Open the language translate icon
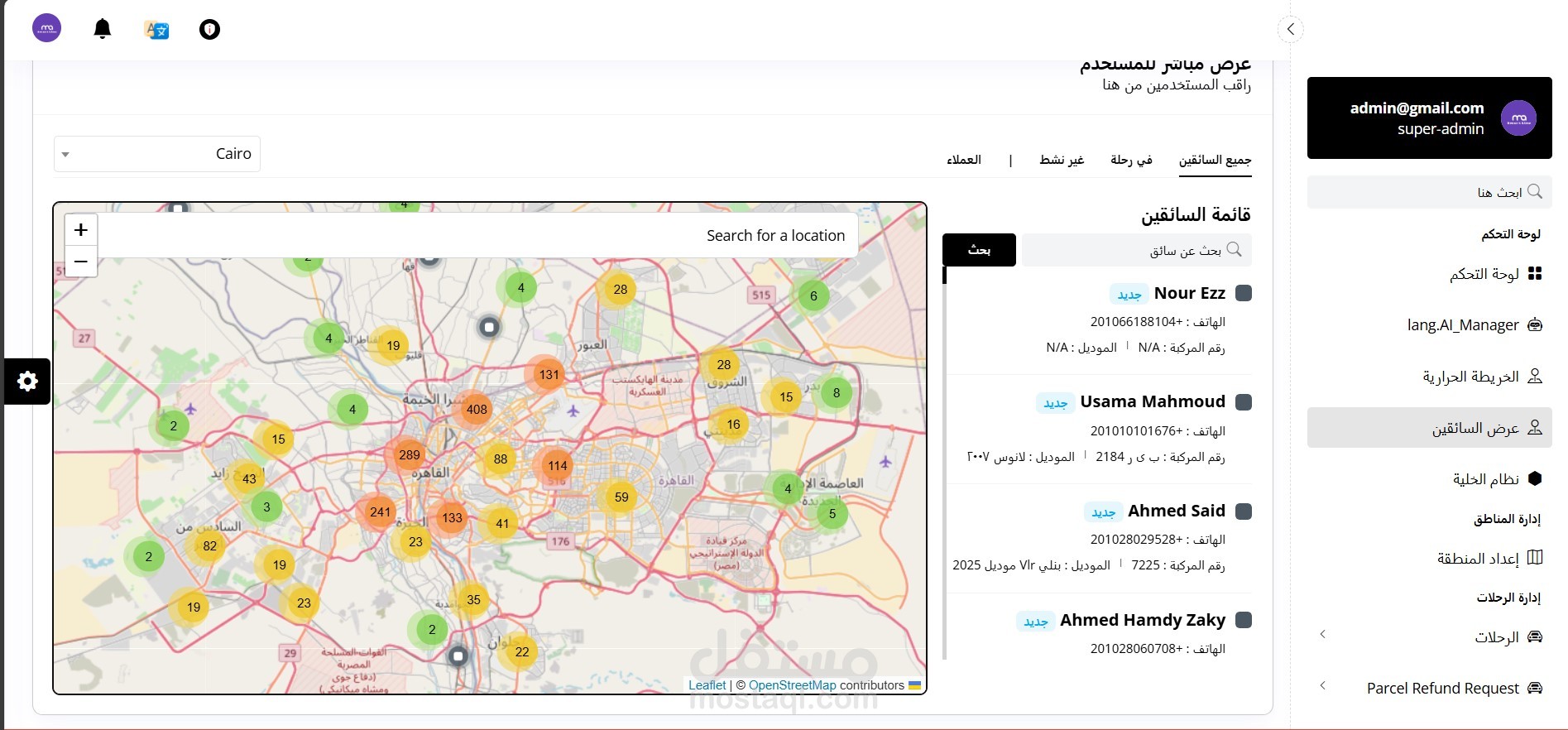The height and width of the screenshot is (730, 1568). pyautogui.click(x=156, y=30)
